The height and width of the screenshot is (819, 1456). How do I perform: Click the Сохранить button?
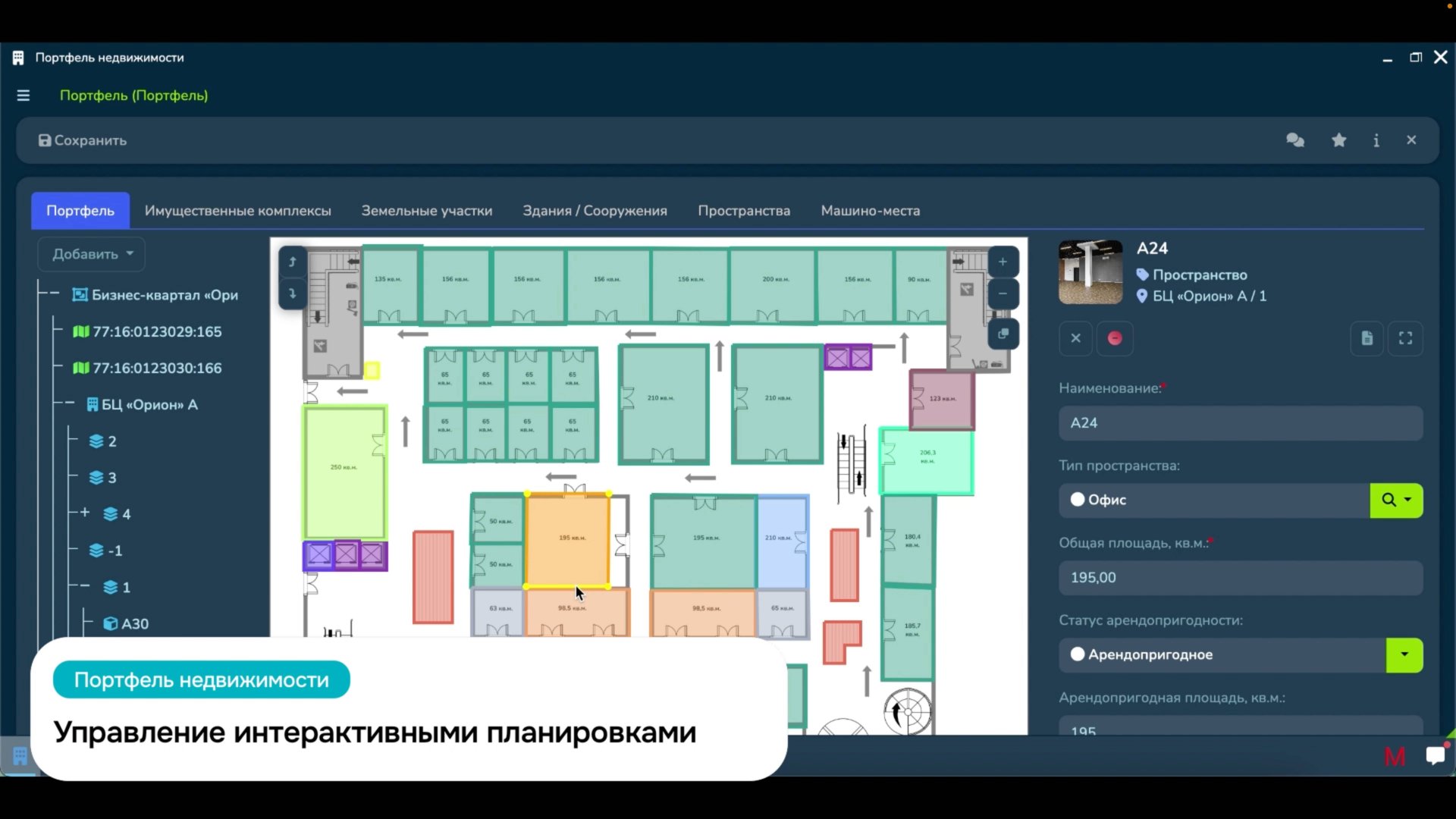click(x=83, y=140)
